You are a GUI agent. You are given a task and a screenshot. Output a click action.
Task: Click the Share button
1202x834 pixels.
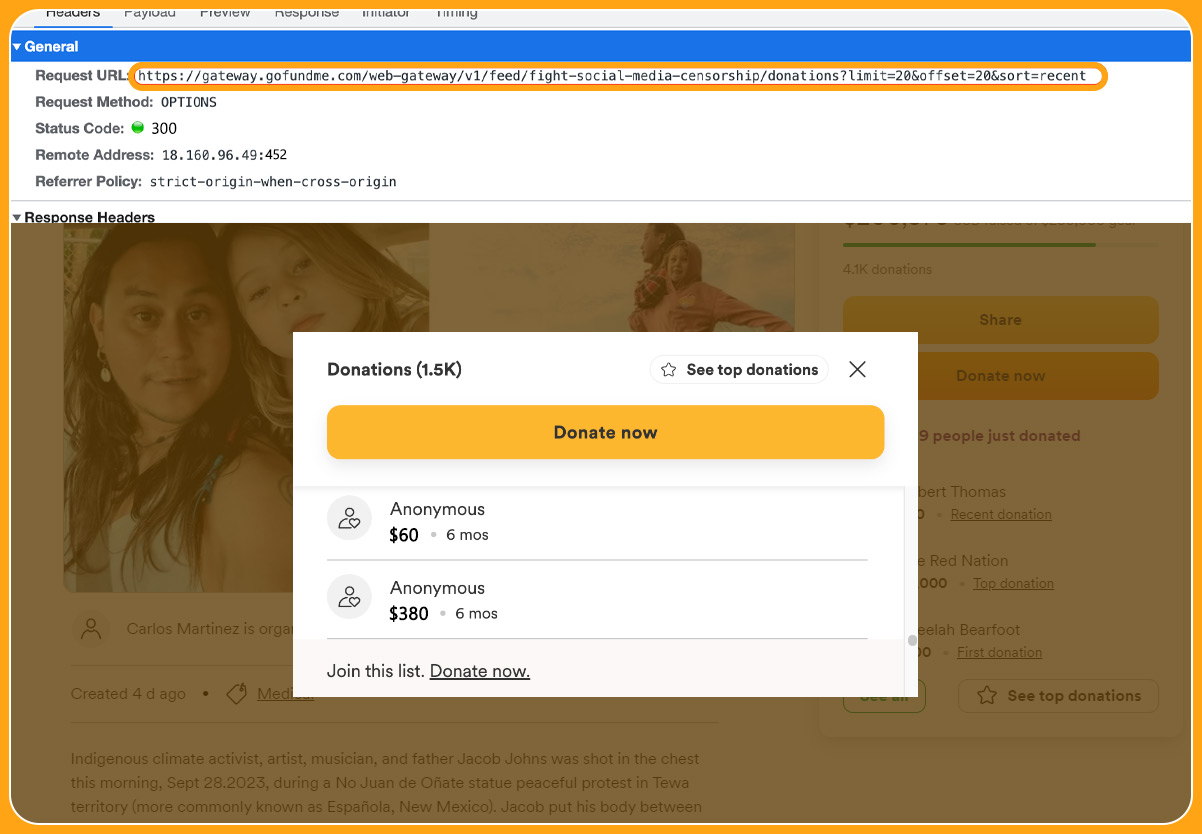(1000, 319)
